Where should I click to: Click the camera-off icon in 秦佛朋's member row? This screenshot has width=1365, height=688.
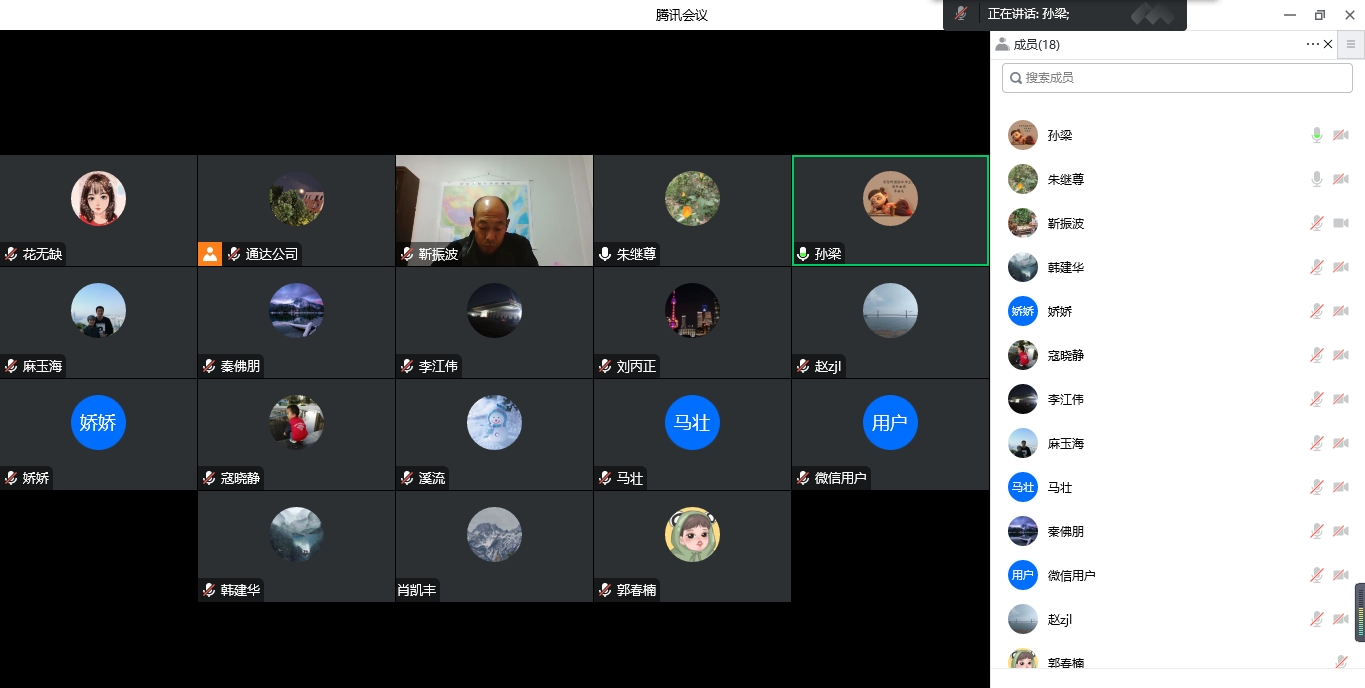pos(1341,531)
